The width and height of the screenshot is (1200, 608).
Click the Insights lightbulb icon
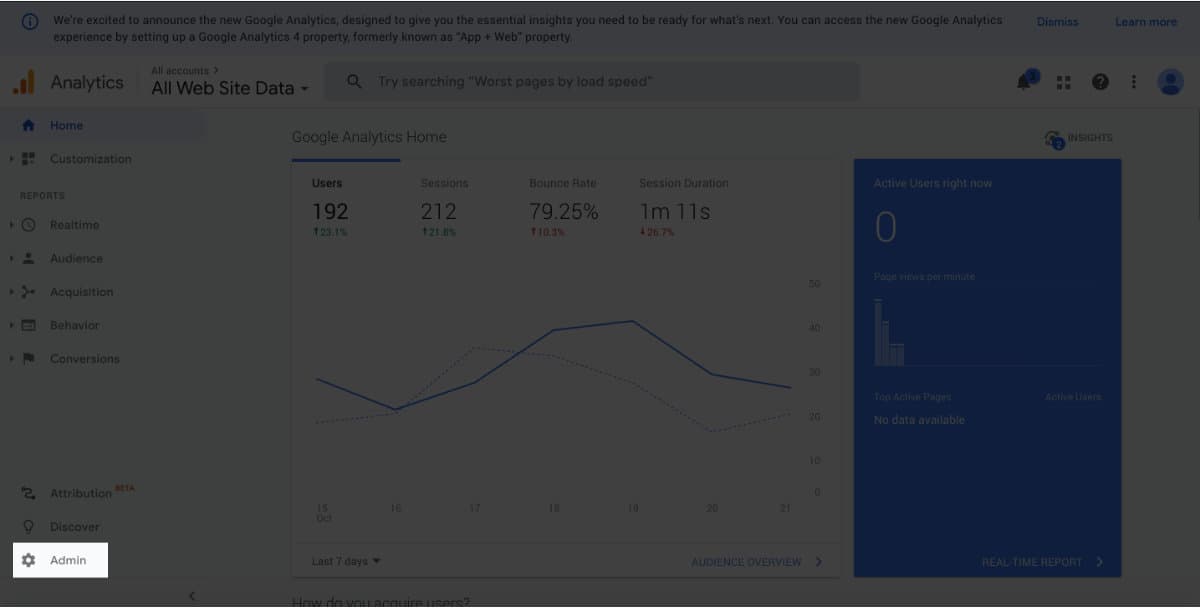pos(1051,138)
